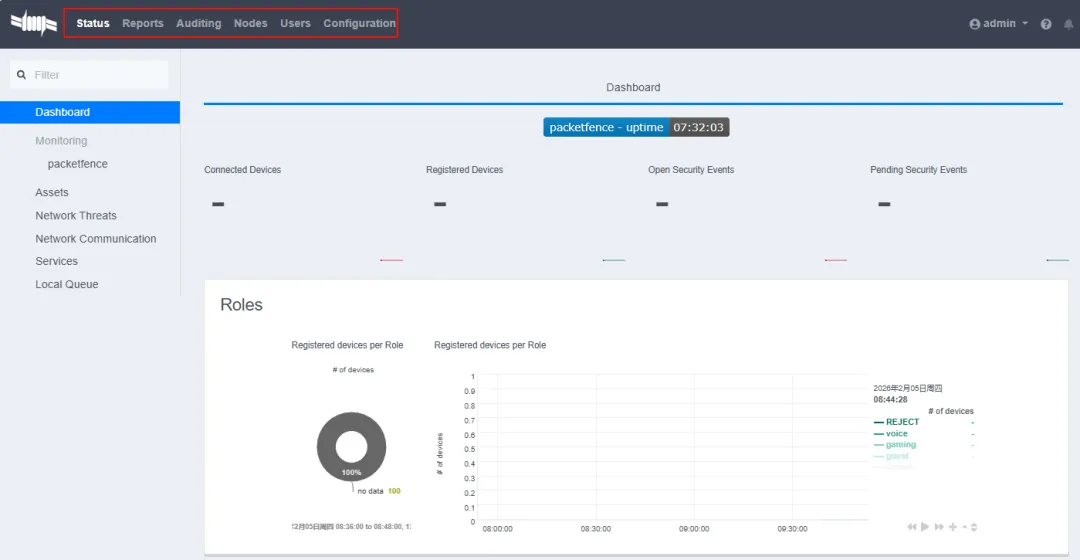The height and width of the screenshot is (560, 1080).
Task: Toggle the REJECT legend series
Action: 902,422
